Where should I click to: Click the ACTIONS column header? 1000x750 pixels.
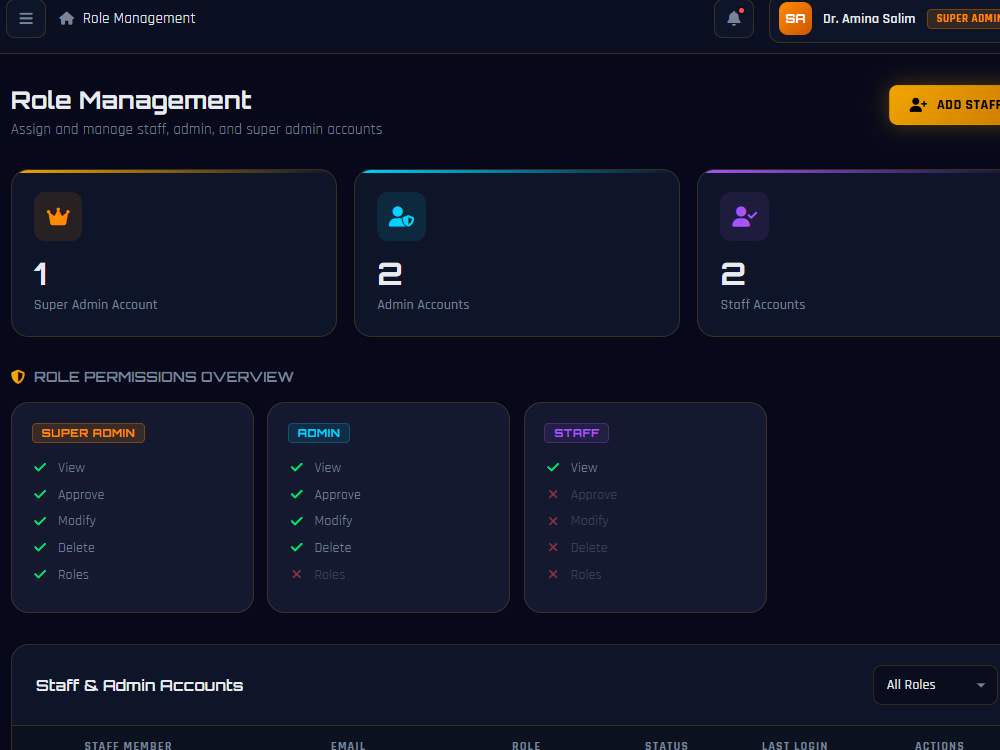(939, 746)
